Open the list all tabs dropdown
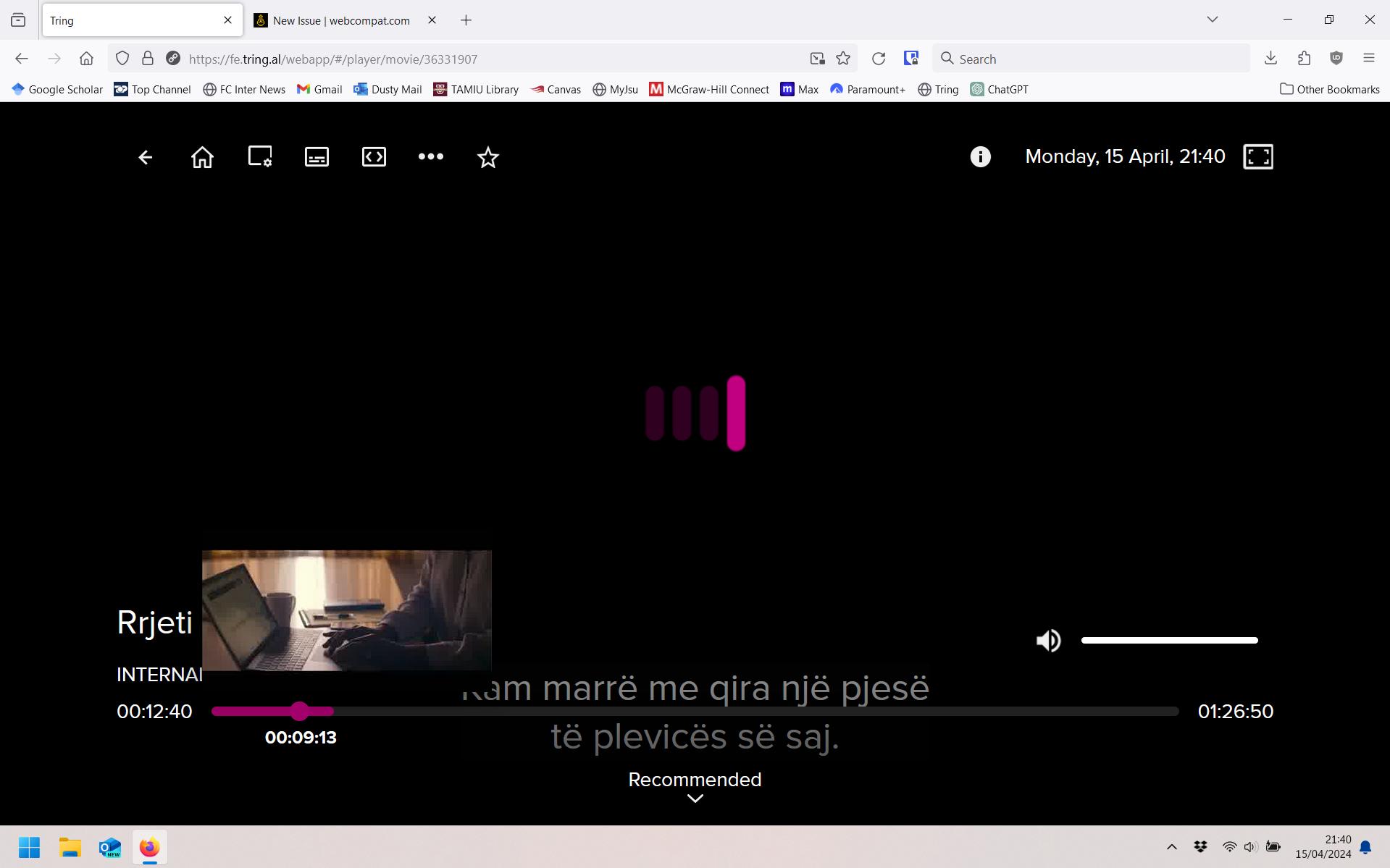Image resolution: width=1390 pixels, height=868 pixels. [x=1212, y=20]
